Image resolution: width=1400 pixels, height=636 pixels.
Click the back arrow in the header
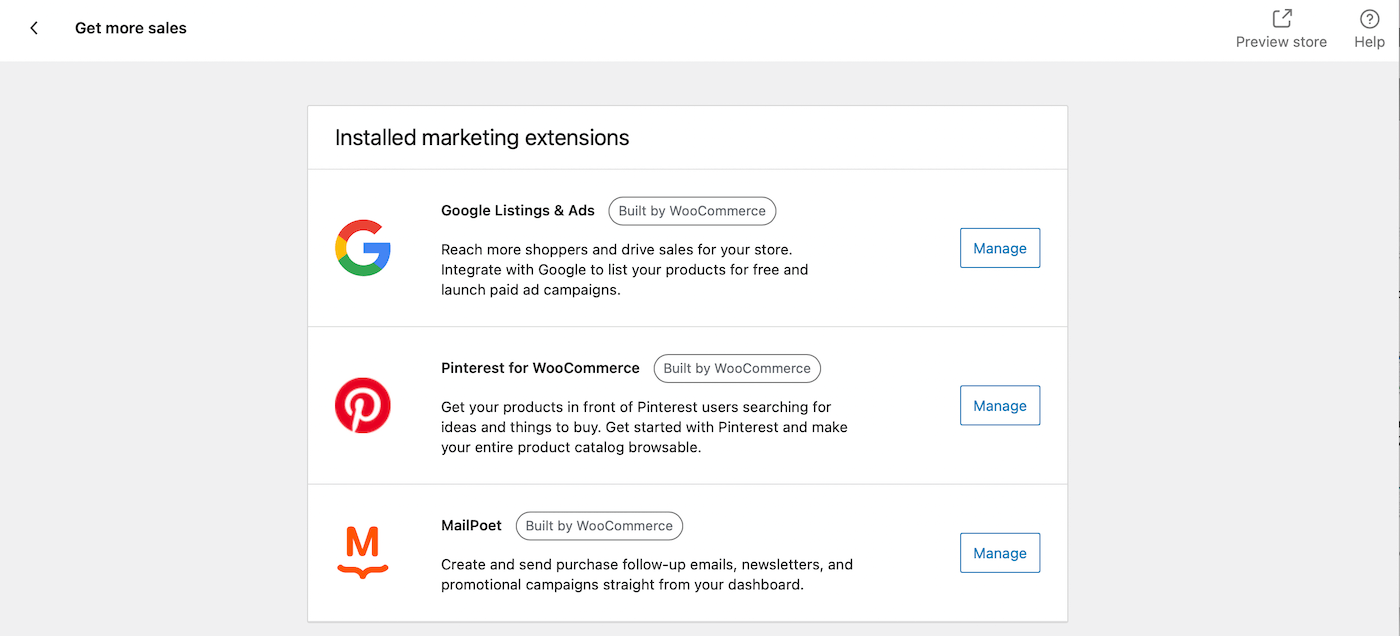[34, 28]
